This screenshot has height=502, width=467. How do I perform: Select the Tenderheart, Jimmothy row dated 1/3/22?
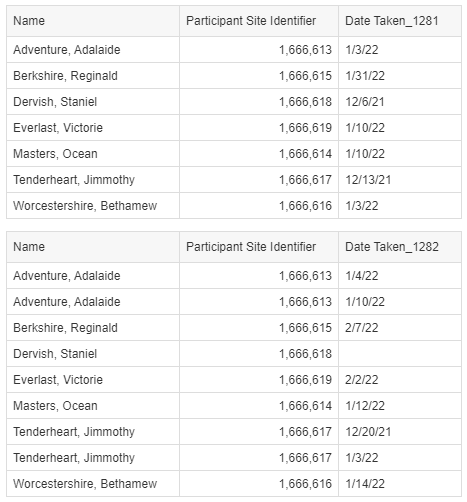[234, 458]
